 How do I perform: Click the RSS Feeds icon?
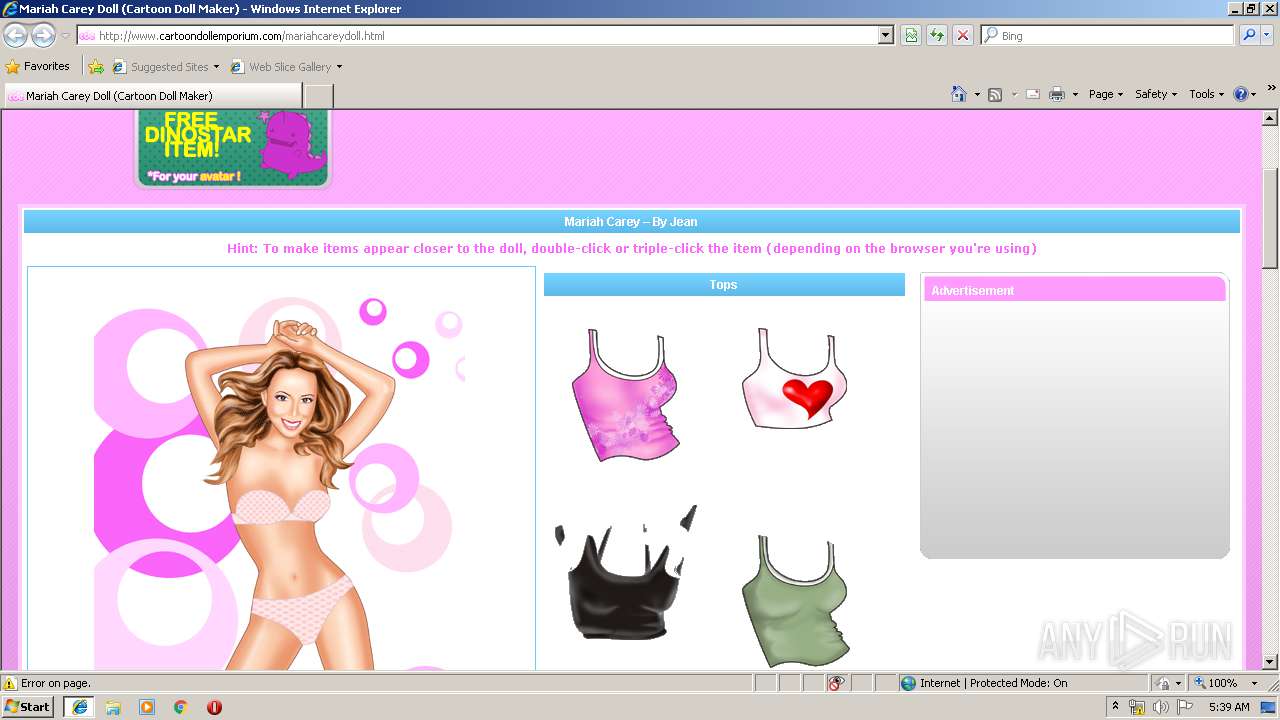(995, 94)
